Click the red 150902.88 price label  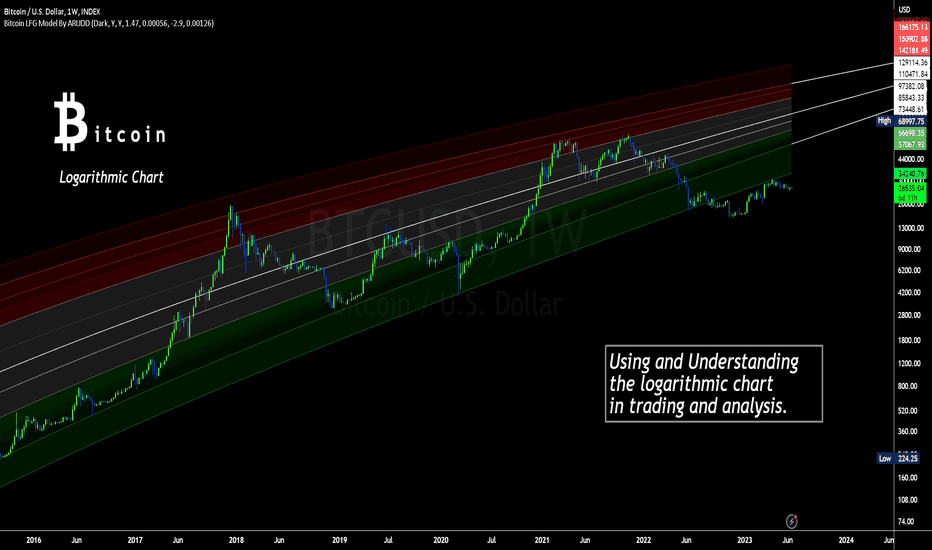pos(912,39)
